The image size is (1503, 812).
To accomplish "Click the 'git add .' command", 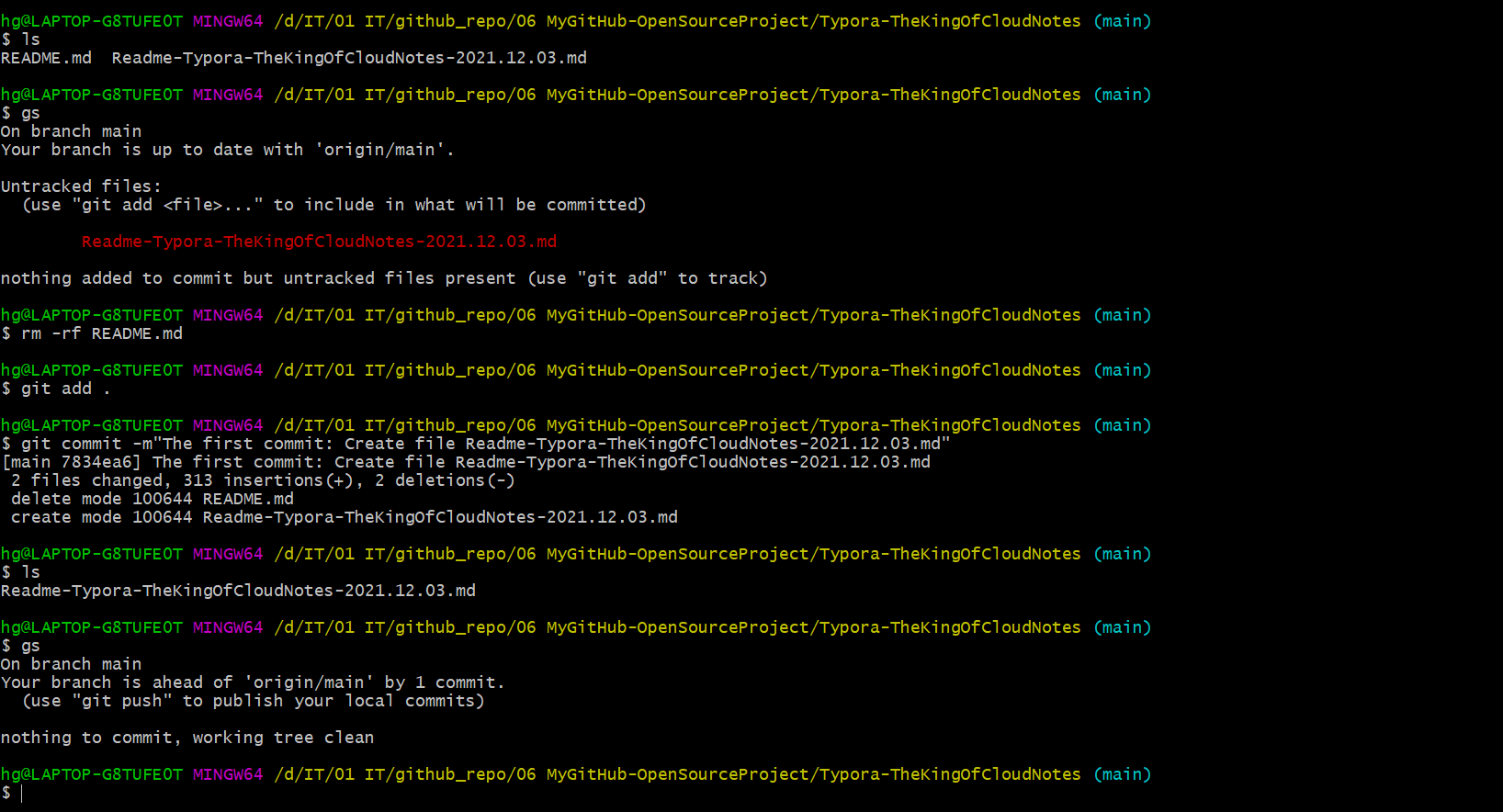I will [x=56, y=389].
